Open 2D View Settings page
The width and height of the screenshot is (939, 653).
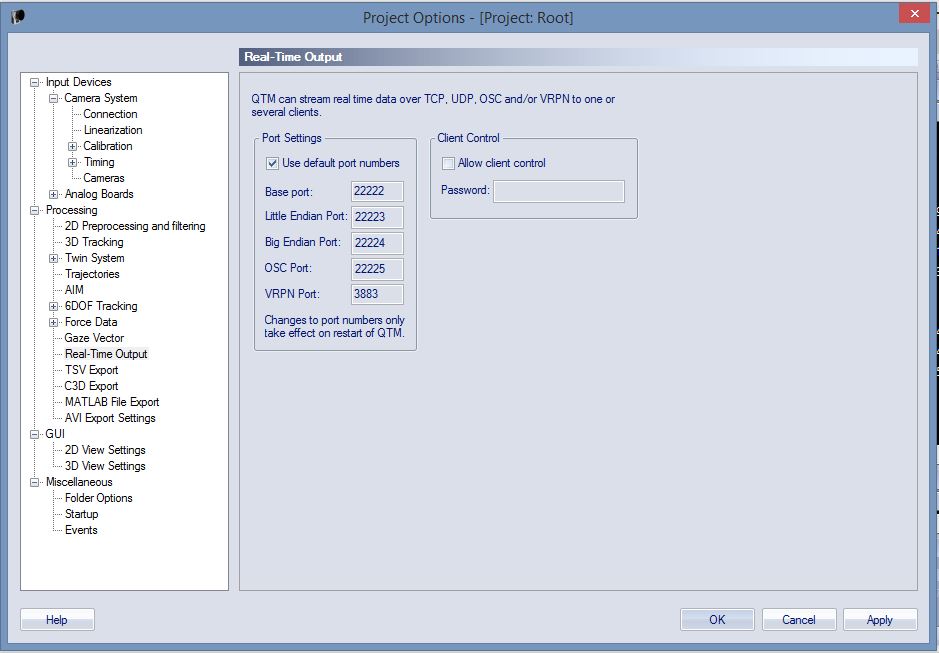pos(105,450)
